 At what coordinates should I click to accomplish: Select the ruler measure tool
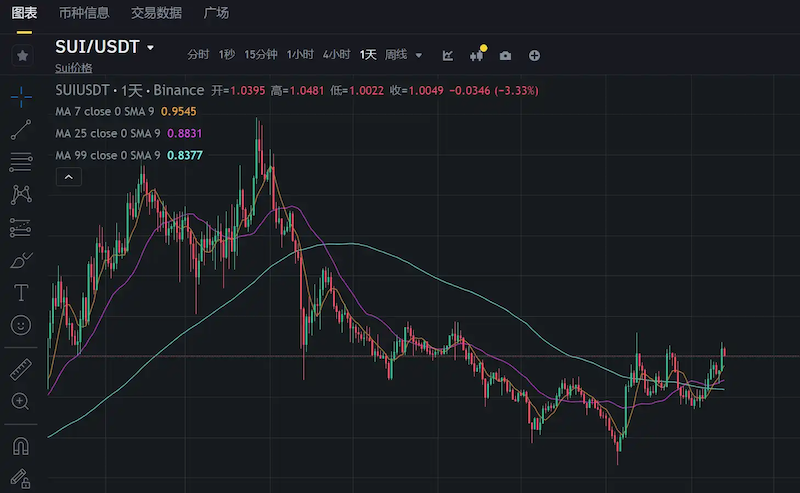20,369
